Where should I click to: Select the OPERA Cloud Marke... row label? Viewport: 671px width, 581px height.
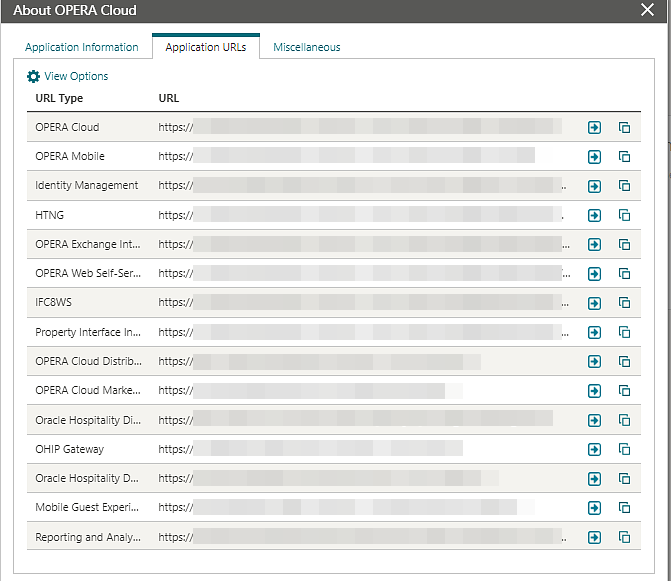[88, 390]
